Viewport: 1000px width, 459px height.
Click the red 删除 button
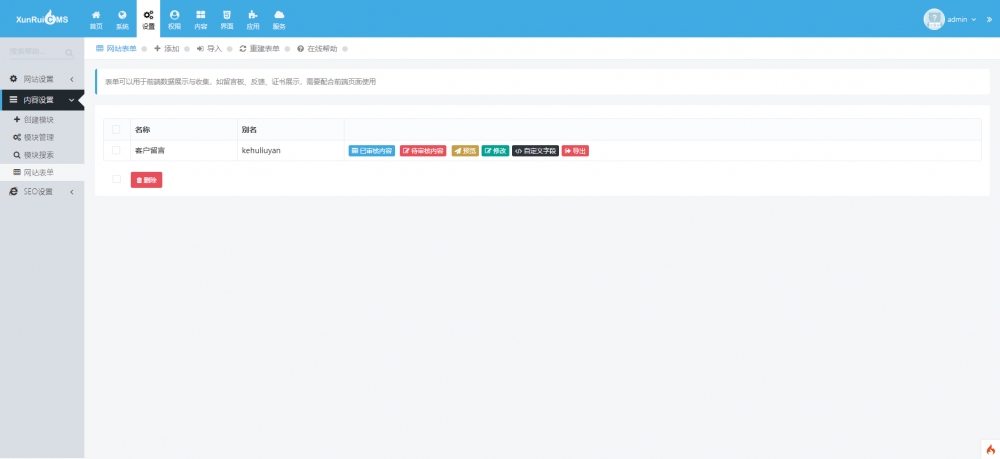click(x=147, y=180)
